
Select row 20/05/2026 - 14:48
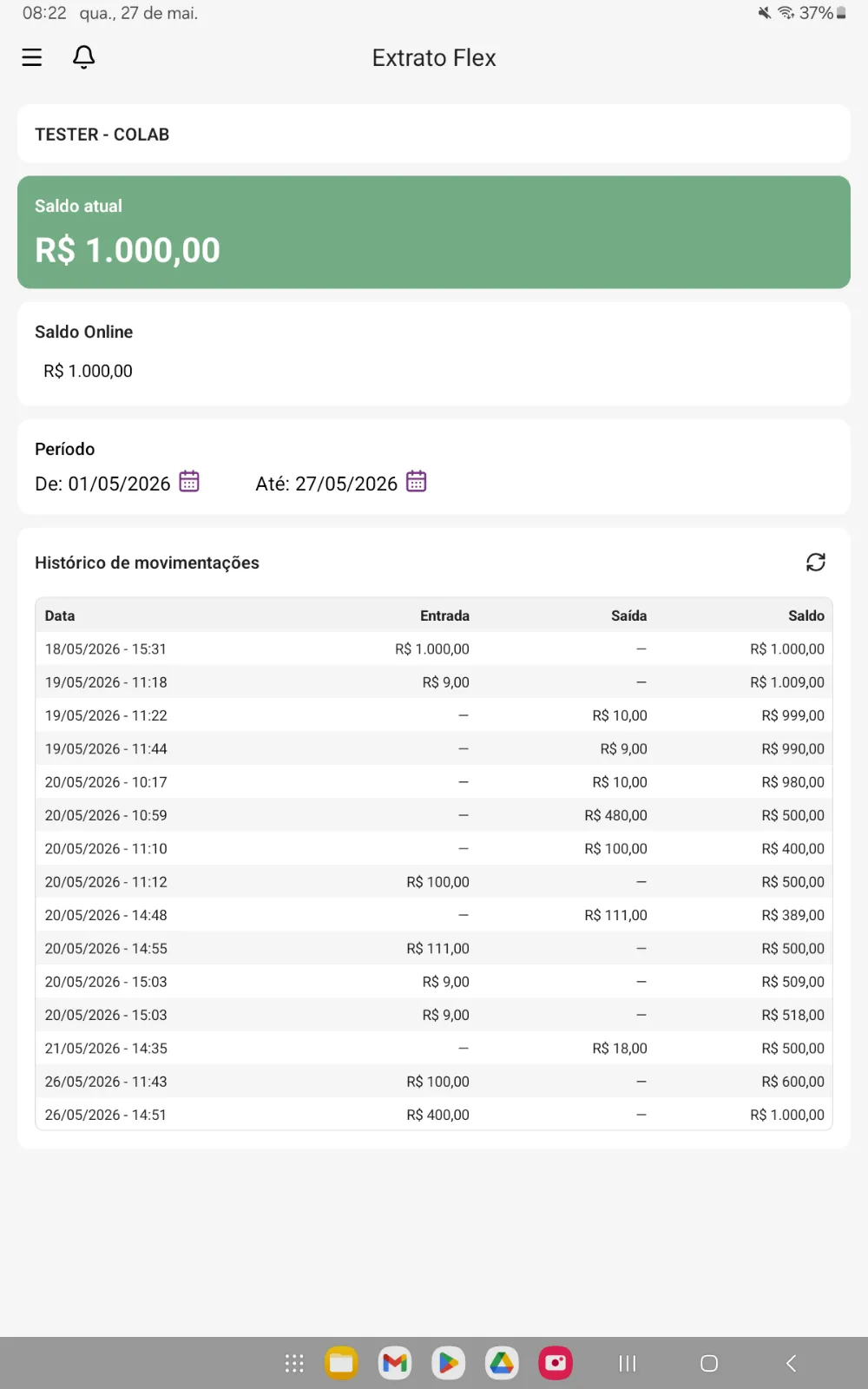(x=434, y=915)
